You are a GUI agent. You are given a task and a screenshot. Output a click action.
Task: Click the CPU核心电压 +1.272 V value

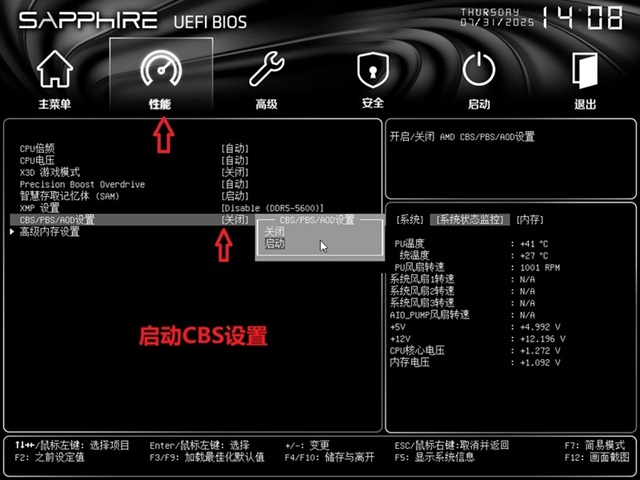[540, 351]
